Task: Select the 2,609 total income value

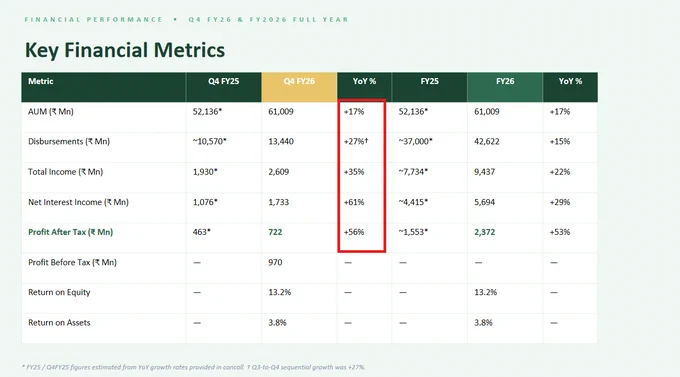Action: (278, 172)
